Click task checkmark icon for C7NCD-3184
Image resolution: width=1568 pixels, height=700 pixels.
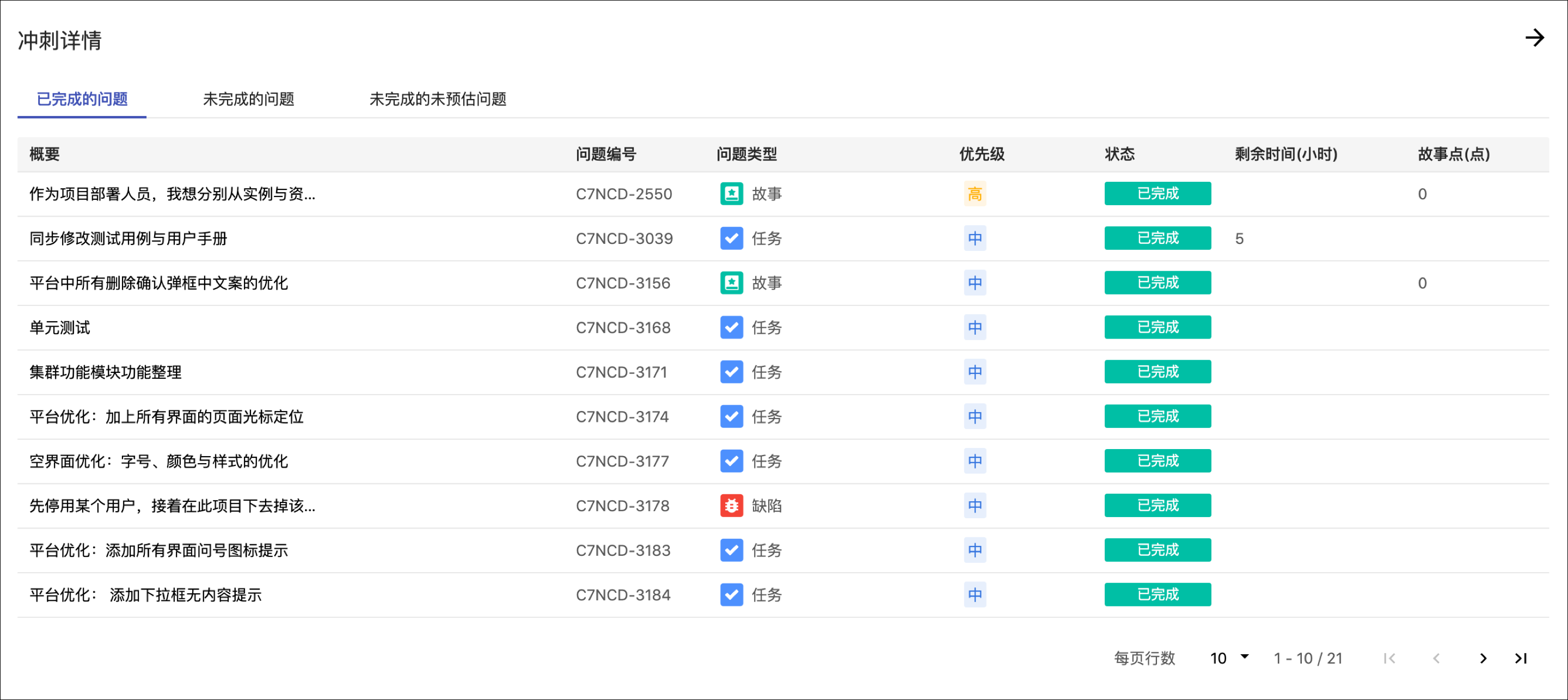731,595
